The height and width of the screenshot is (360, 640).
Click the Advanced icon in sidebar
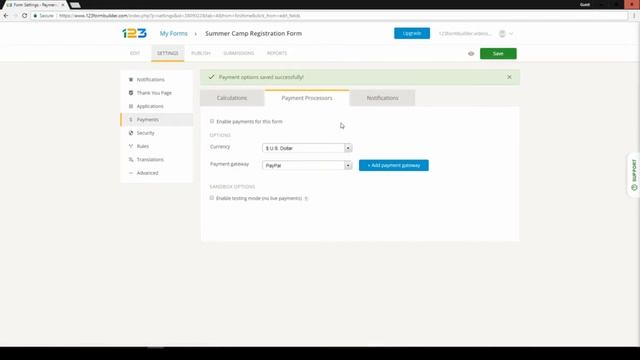click(x=131, y=173)
